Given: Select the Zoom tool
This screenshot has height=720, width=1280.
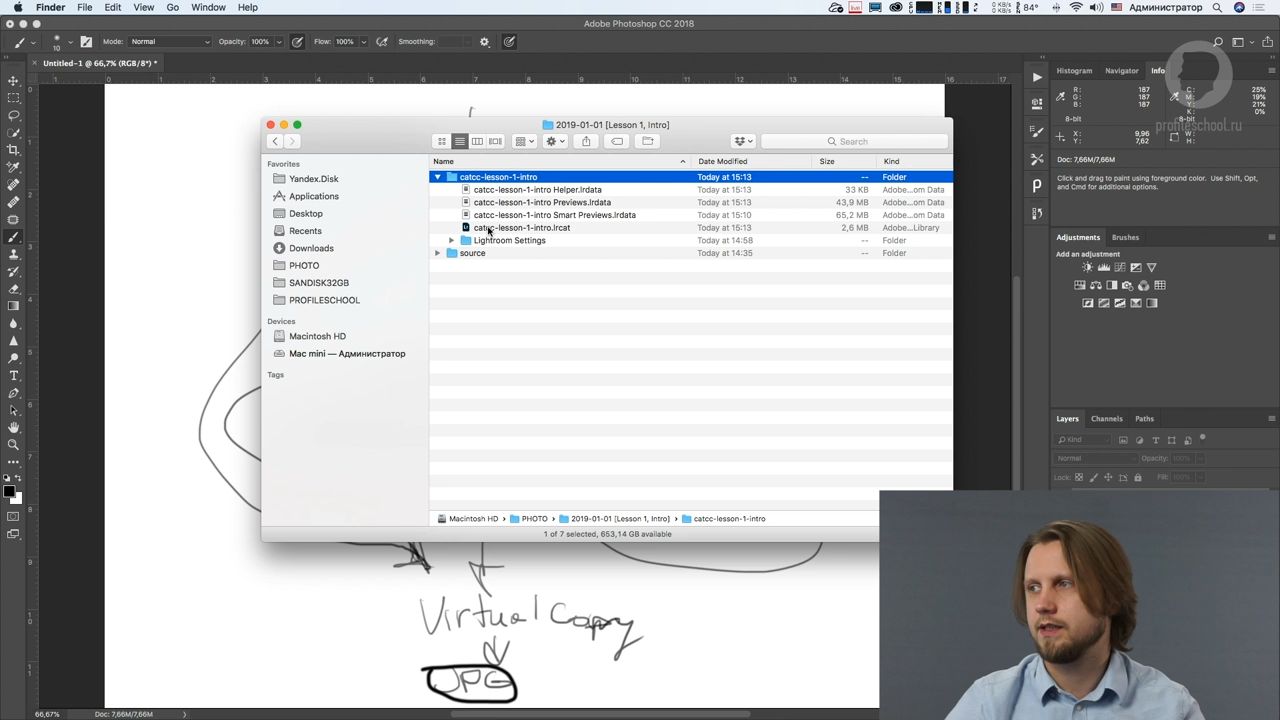Looking at the screenshot, I should [x=13, y=445].
